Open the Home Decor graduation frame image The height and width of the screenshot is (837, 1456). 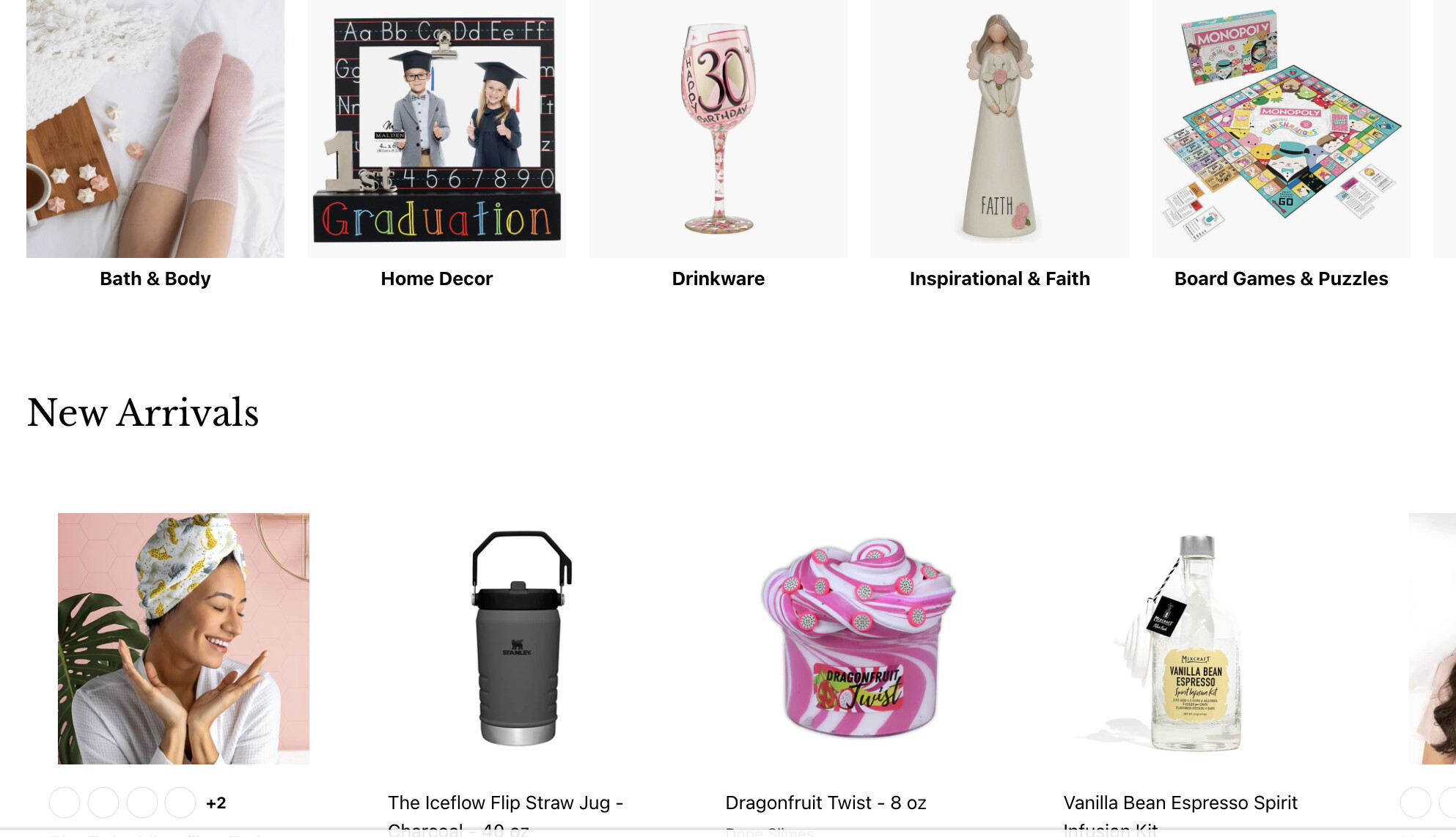(437, 129)
